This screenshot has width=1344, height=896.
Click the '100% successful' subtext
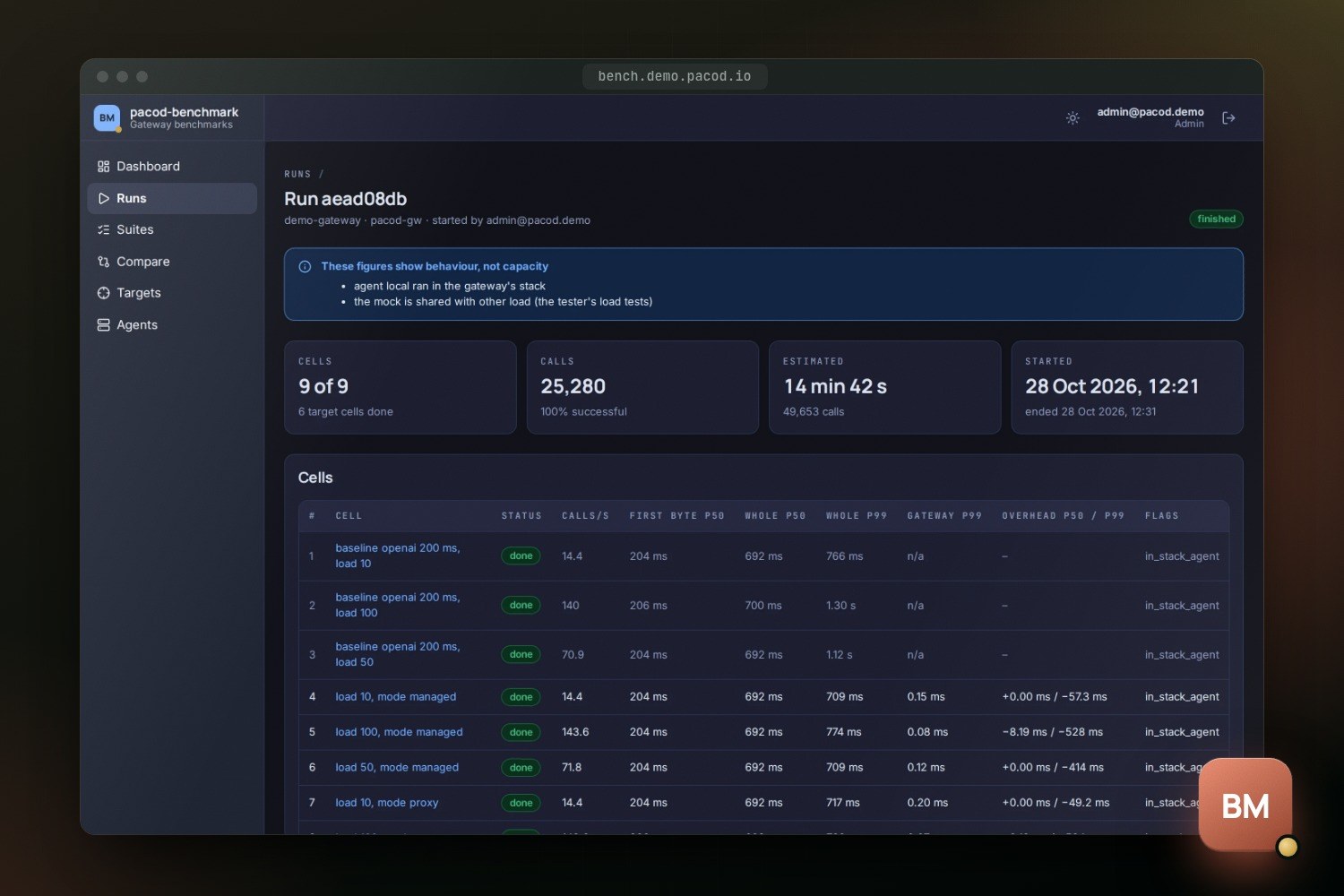click(x=583, y=412)
